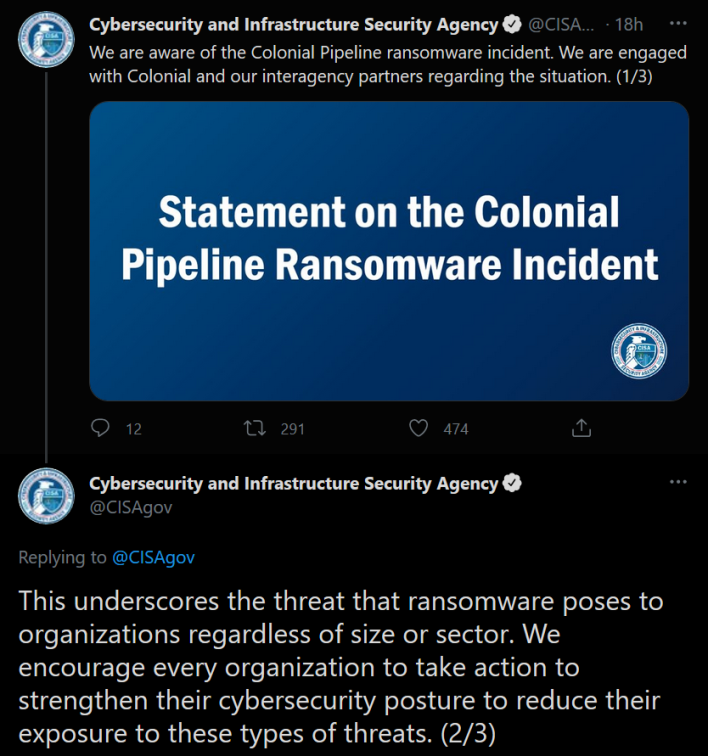Open the Colonial Pipeline statement image

389,251
